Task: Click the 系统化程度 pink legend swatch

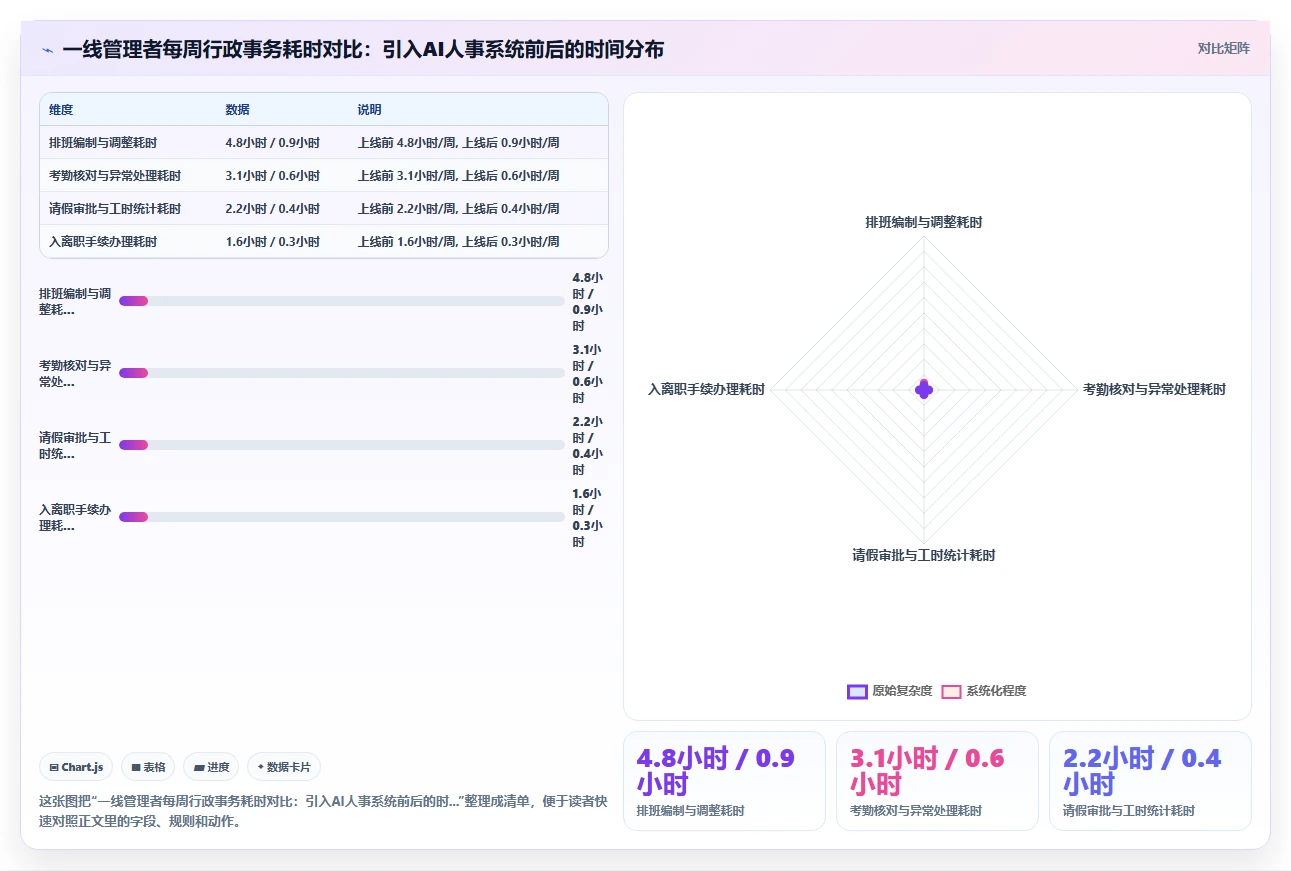Action: pyautogui.click(x=951, y=691)
